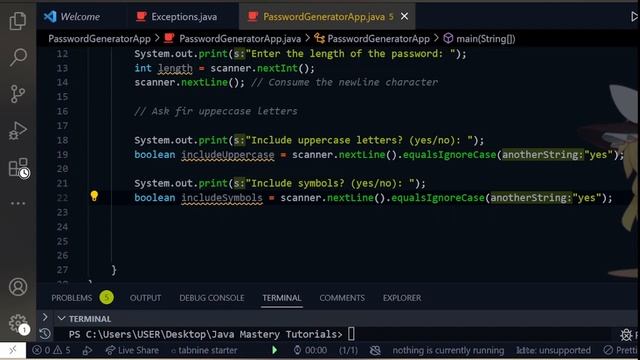Click the debug icon at terminal right edge
The height and width of the screenshot is (360, 640).
(626, 335)
